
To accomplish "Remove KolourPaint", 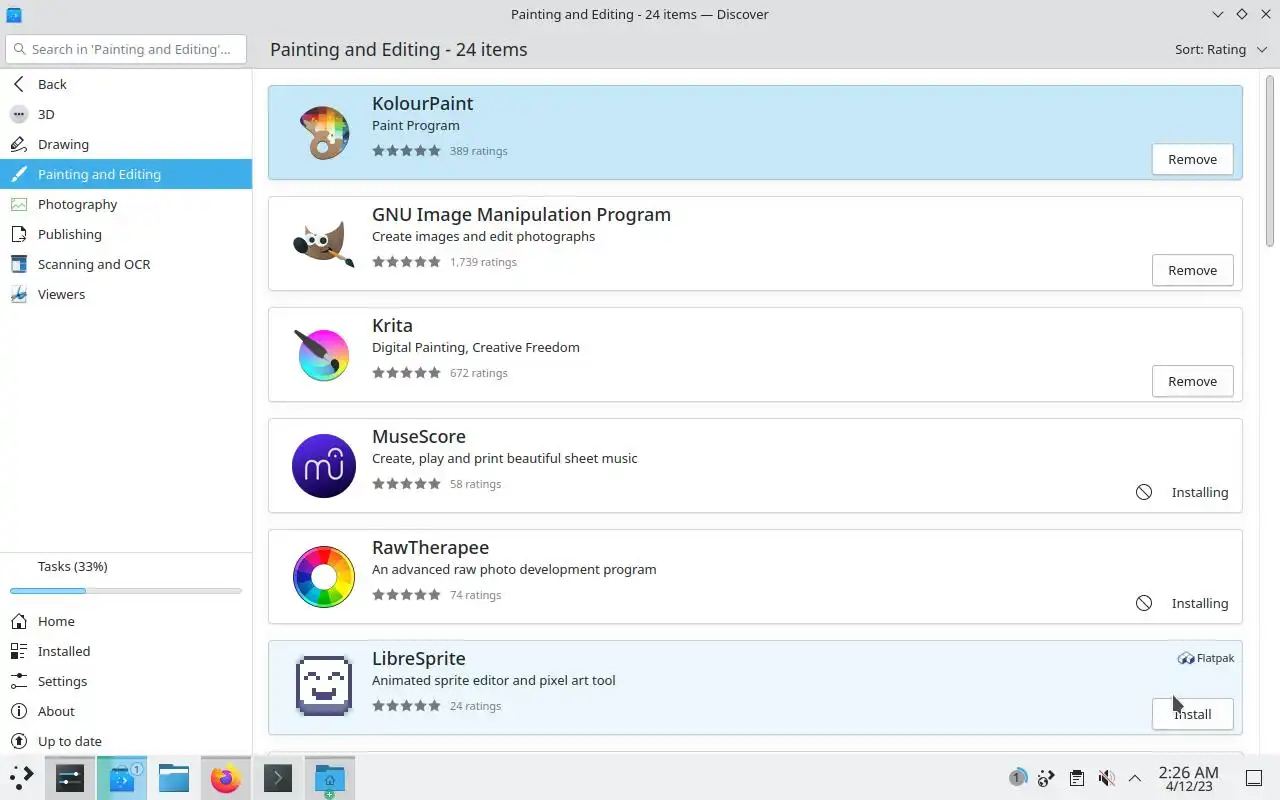I will pyautogui.click(x=1192, y=159).
